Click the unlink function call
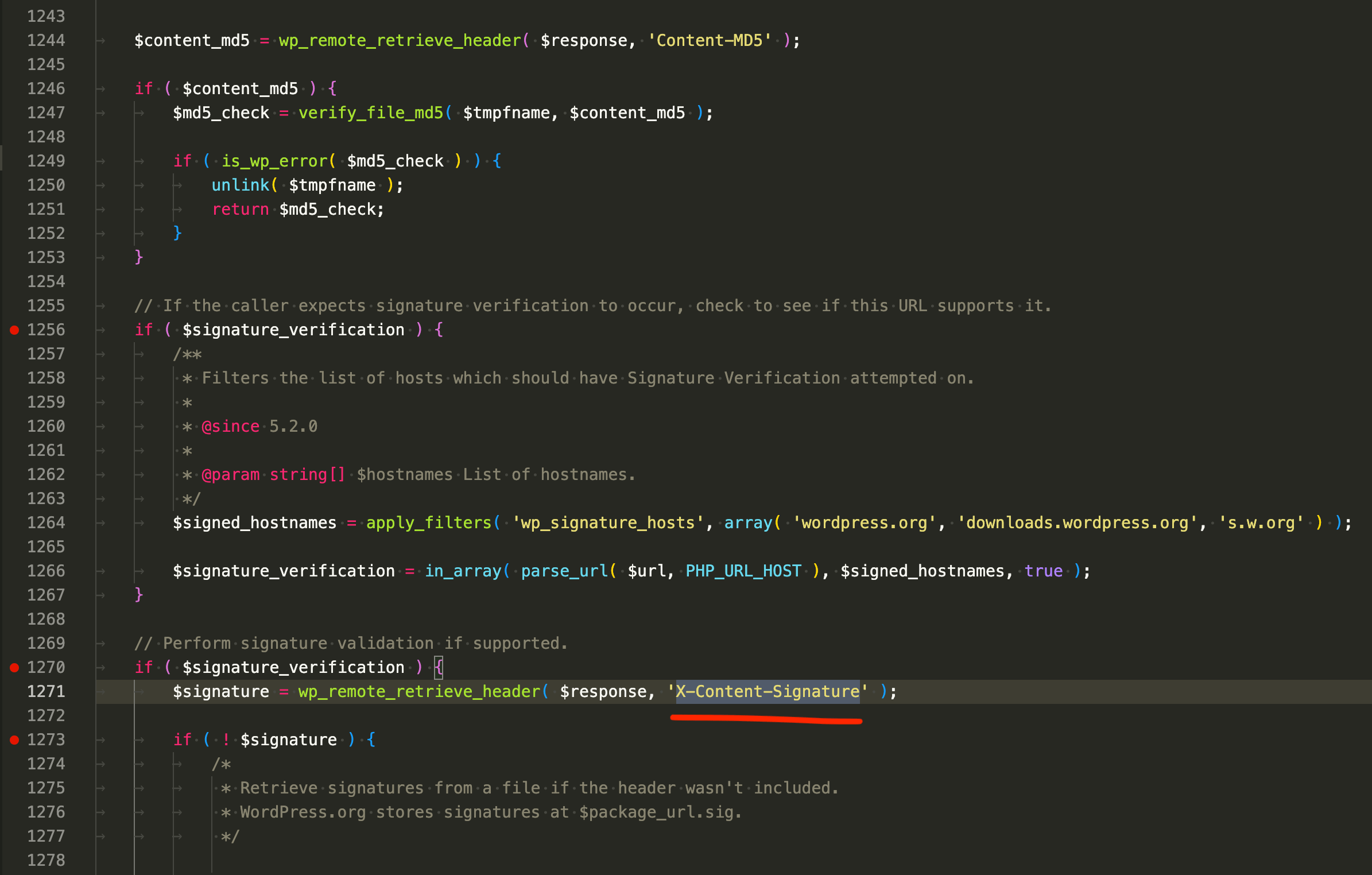The image size is (1372, 875). [x=240, y=185]
